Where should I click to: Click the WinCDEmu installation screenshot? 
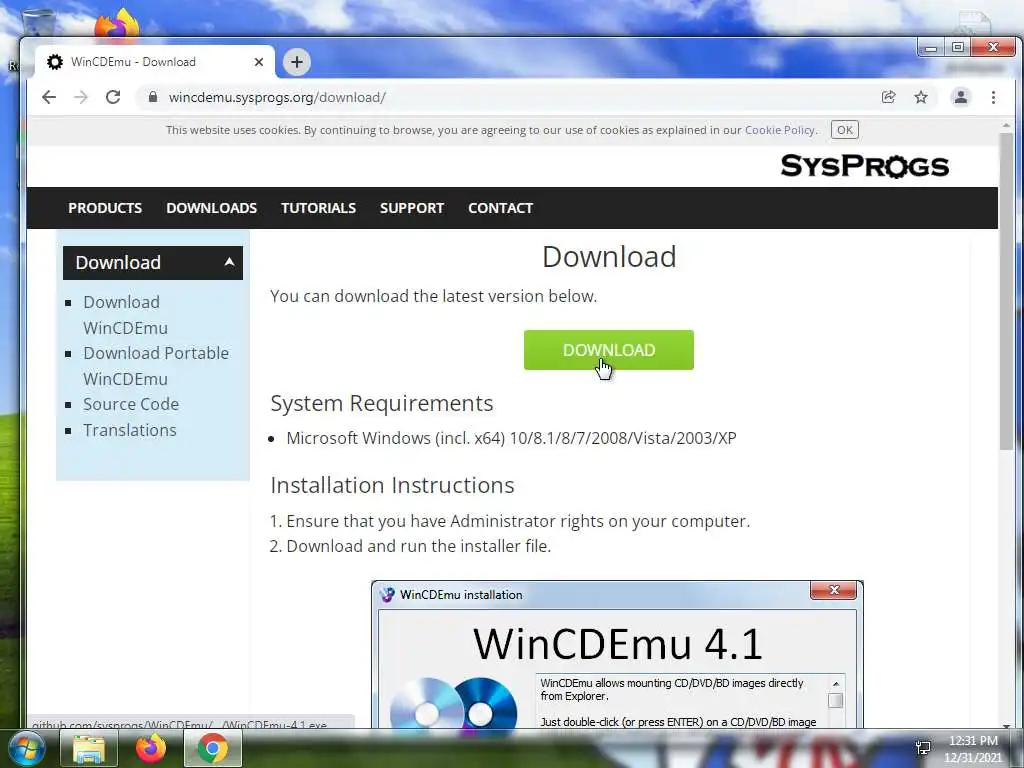(617, 654)
